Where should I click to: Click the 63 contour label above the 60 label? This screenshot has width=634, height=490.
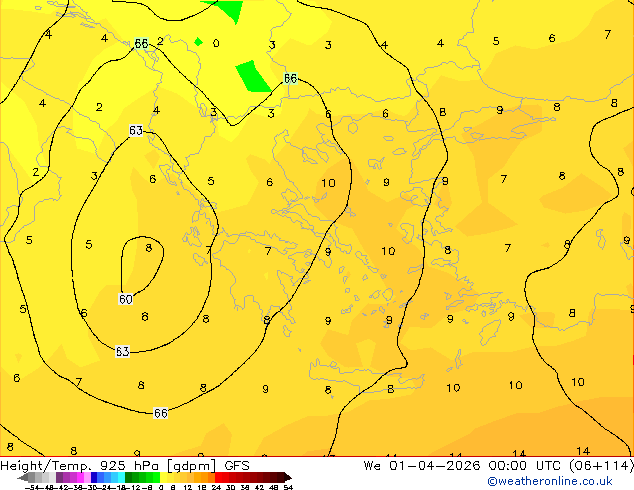click(x=136, y=130)
